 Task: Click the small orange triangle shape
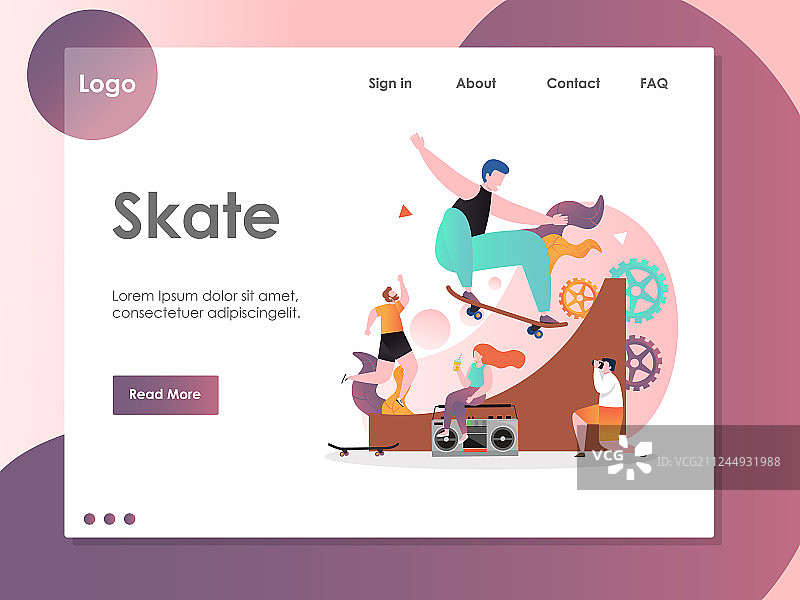405,211
